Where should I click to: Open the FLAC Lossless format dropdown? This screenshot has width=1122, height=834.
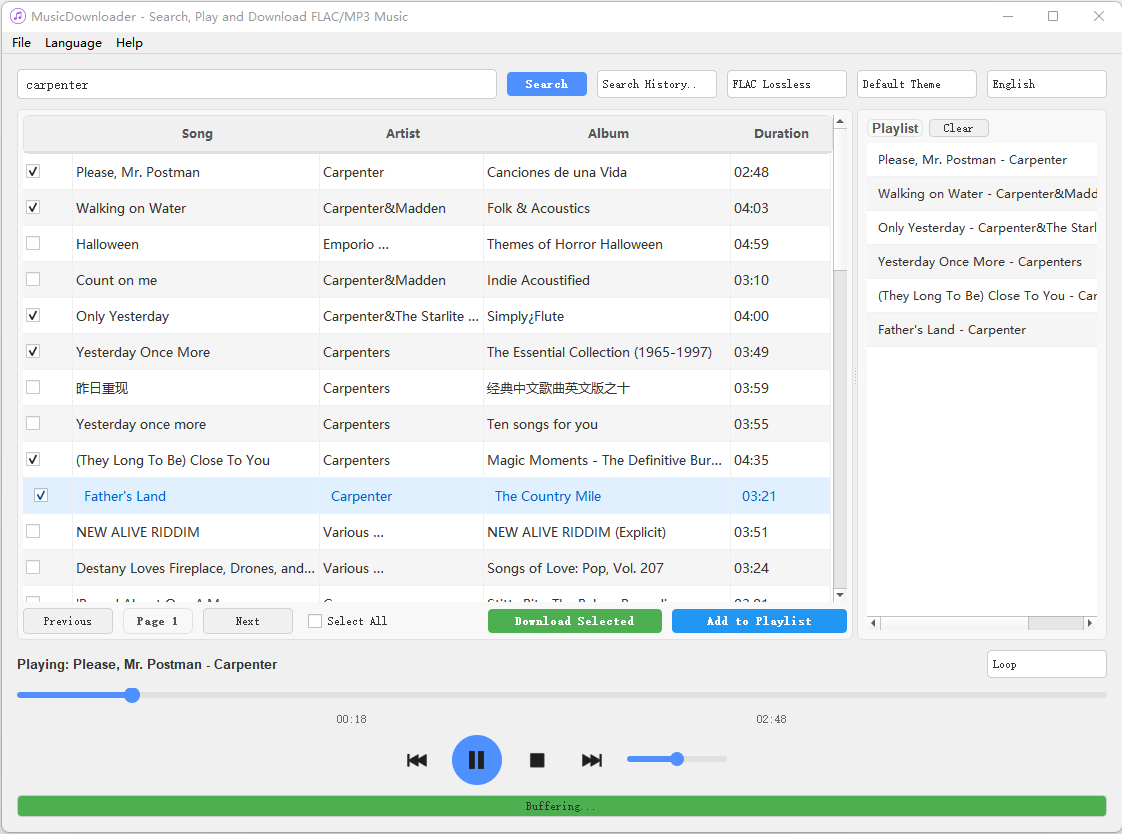coord(786,84)
